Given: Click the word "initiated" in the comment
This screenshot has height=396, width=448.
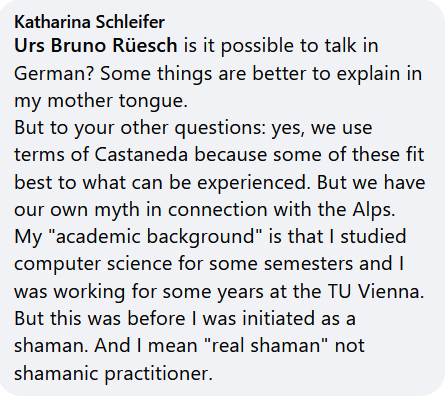Looking at the screenshot, I should pos(278,318).
